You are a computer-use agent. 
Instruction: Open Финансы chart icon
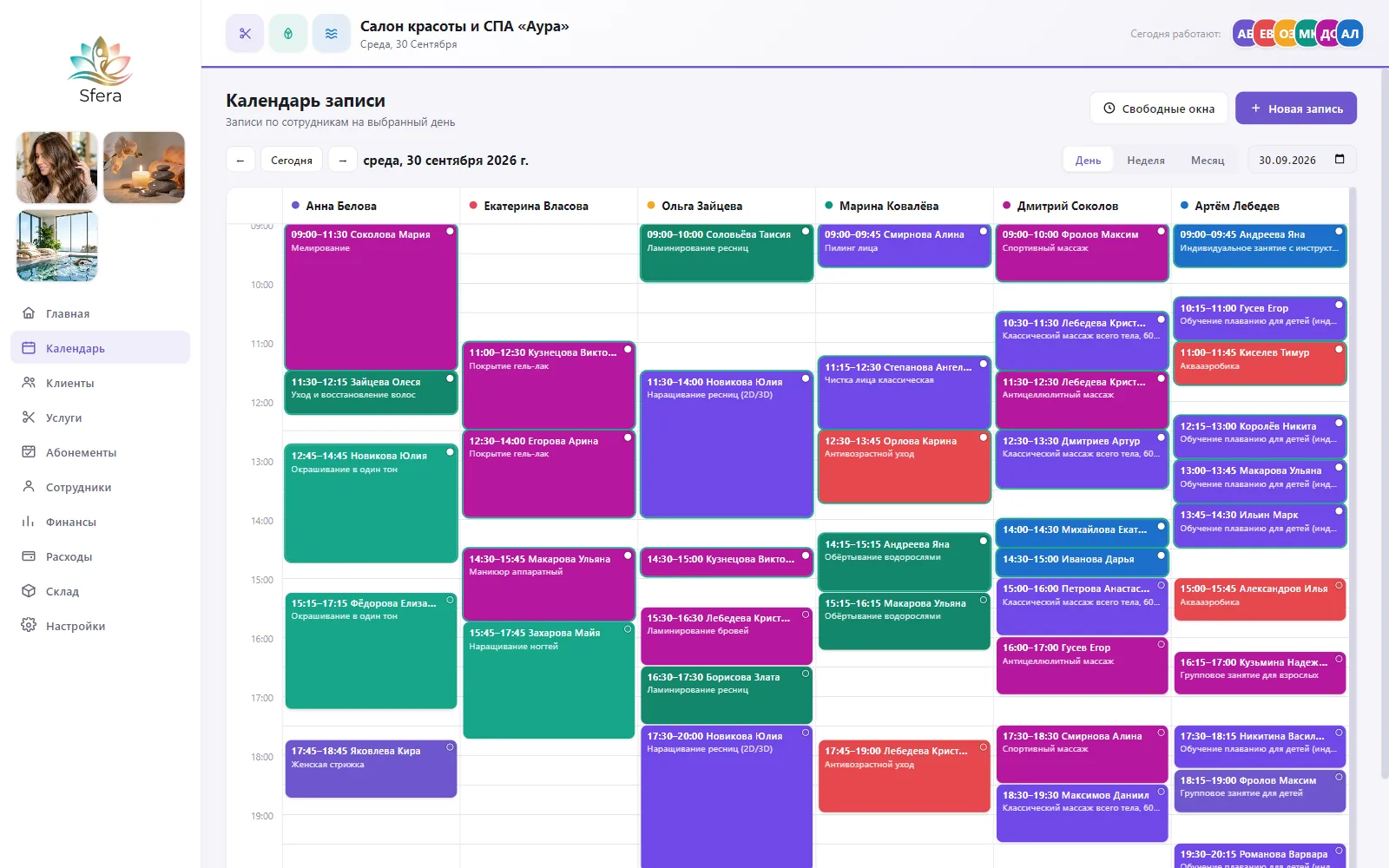click(29, 522)
